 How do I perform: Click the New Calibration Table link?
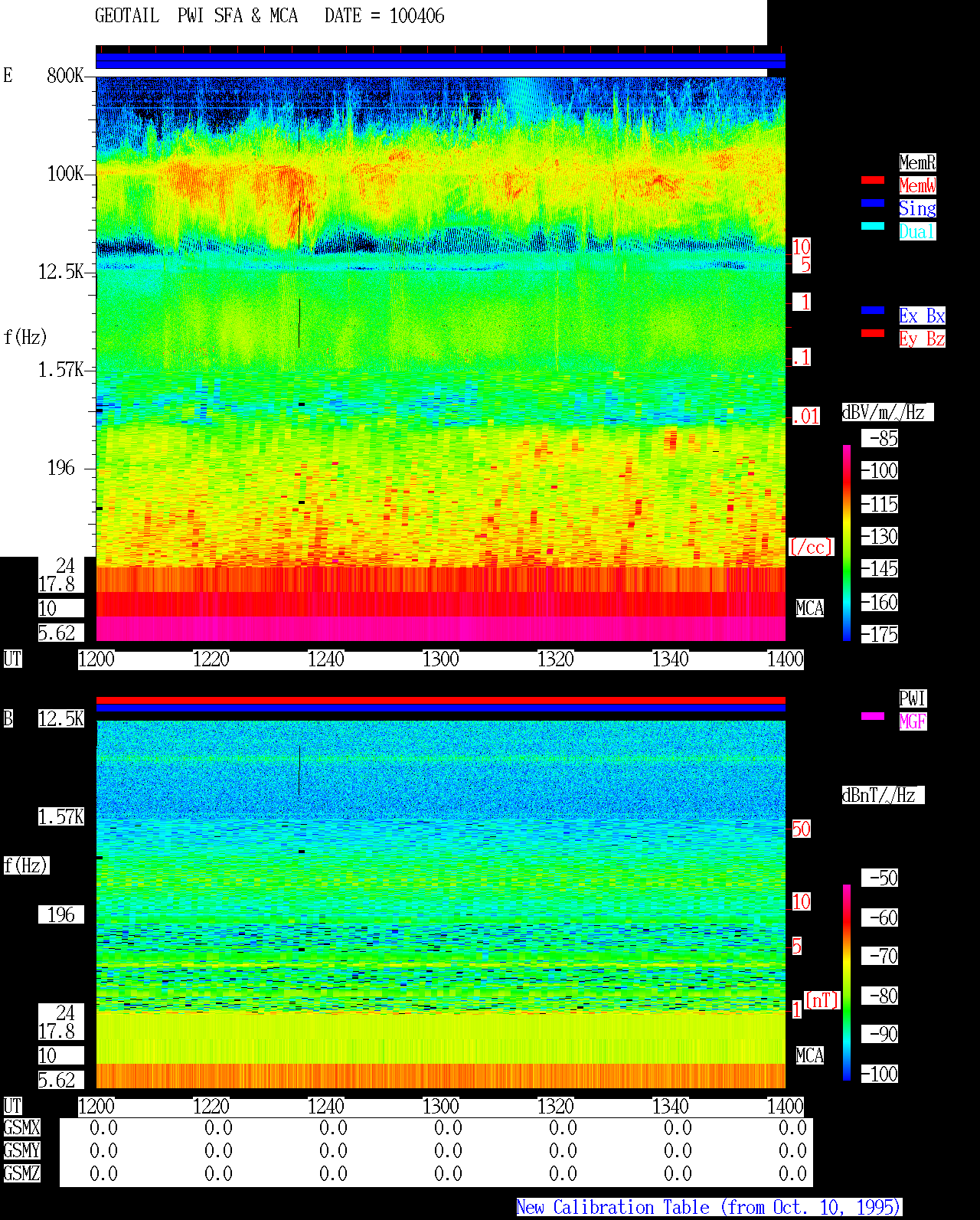[709, 1208]
